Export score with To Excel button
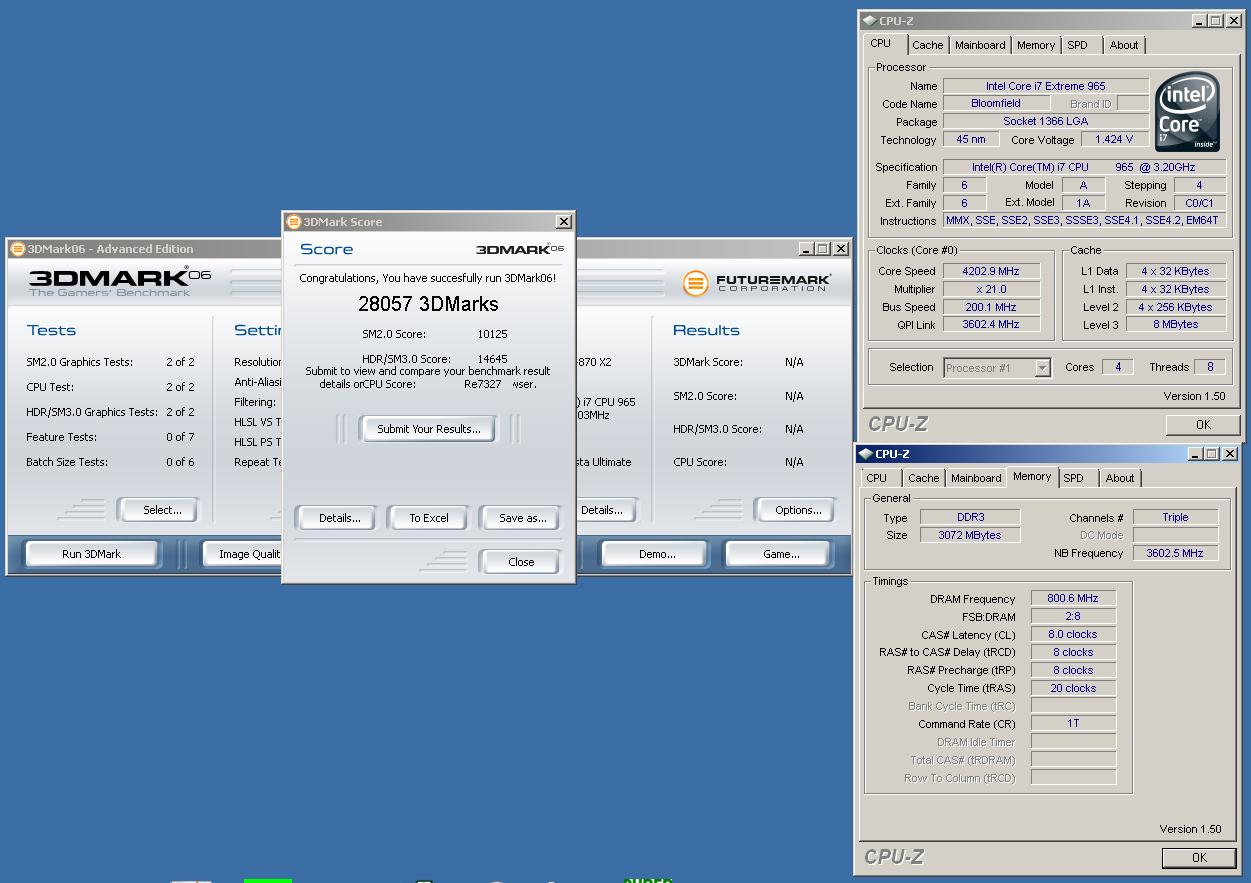This screenshot has width=1251, height=883. click(429, 518)
